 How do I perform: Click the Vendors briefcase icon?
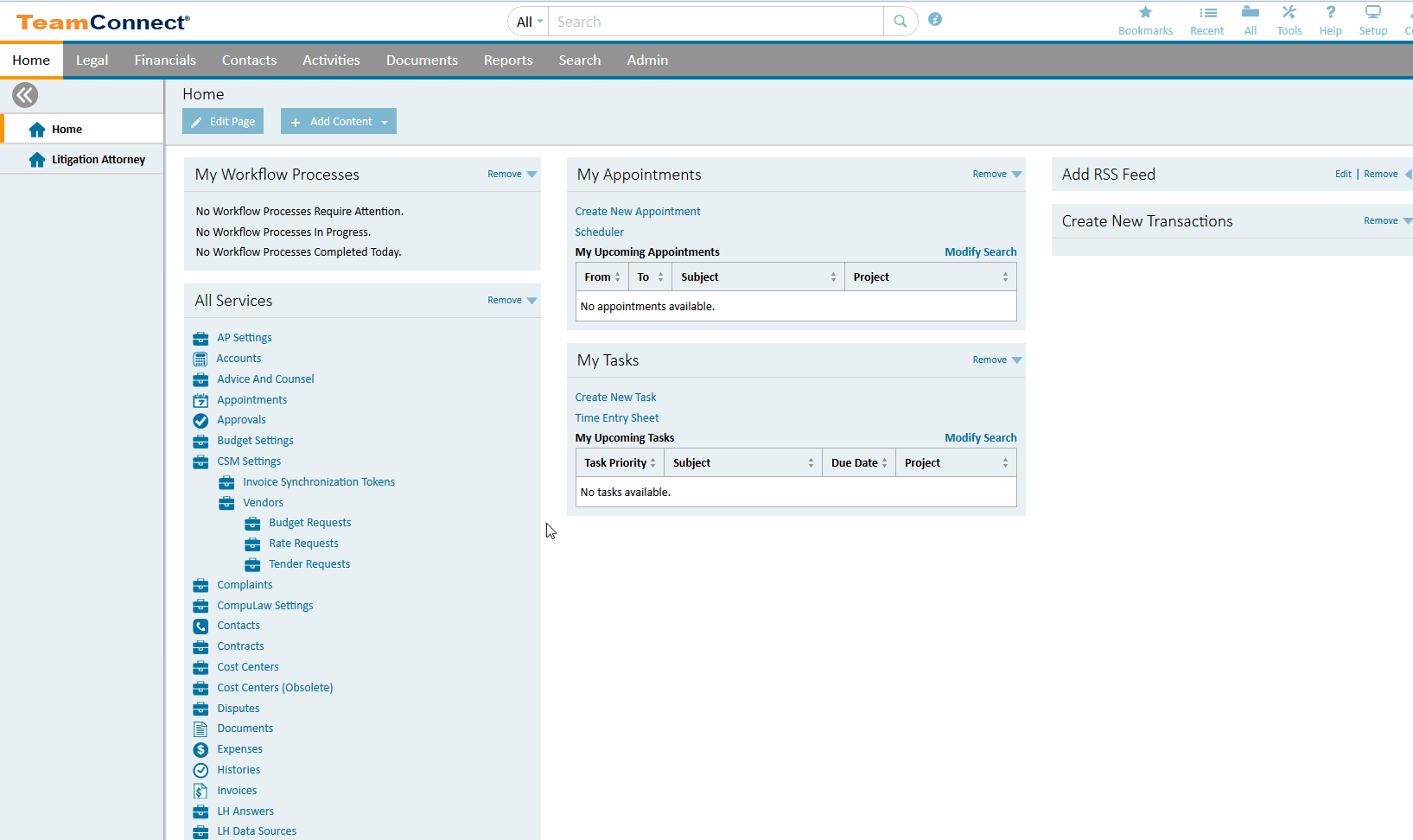226,503
